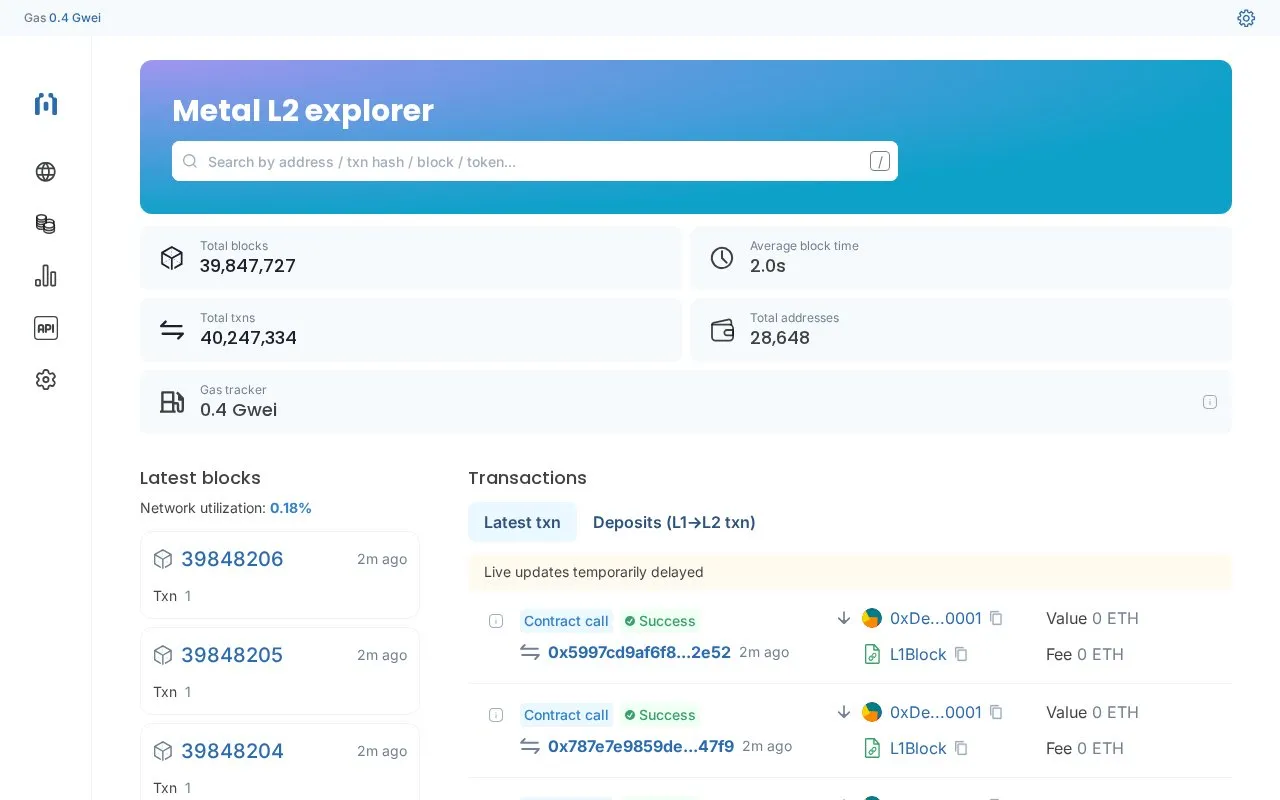Click the Total blocks 39,847,727 card
This screenshot has width=1280, height=800.
411,258
